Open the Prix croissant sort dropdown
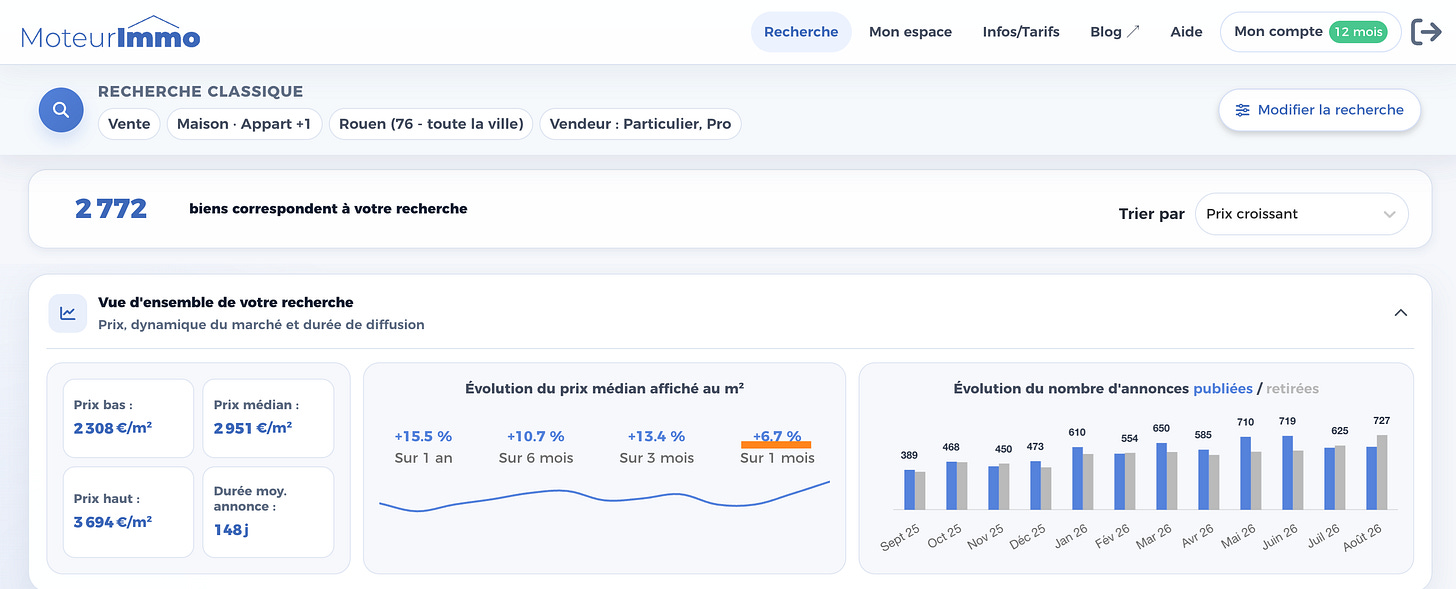 (x=1302, y=214)
